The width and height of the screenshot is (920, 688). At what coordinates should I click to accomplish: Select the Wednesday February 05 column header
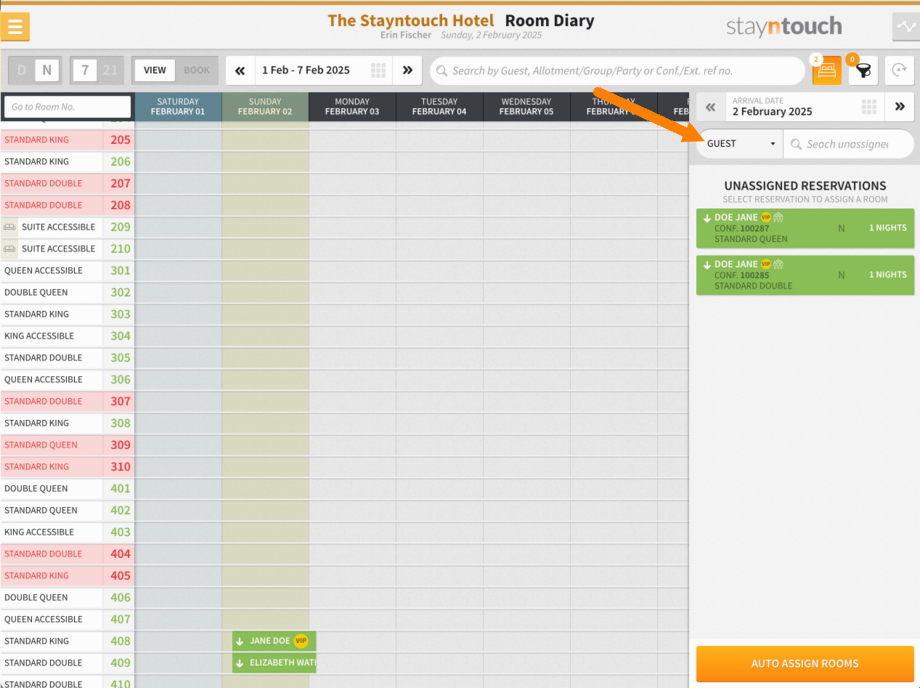[526, 107]
